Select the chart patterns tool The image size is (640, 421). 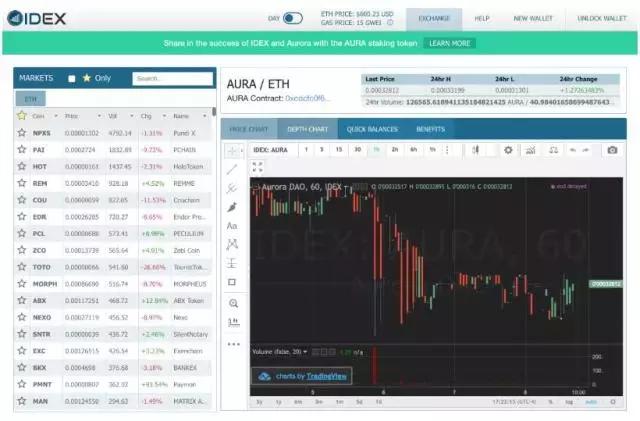[232, 244]
